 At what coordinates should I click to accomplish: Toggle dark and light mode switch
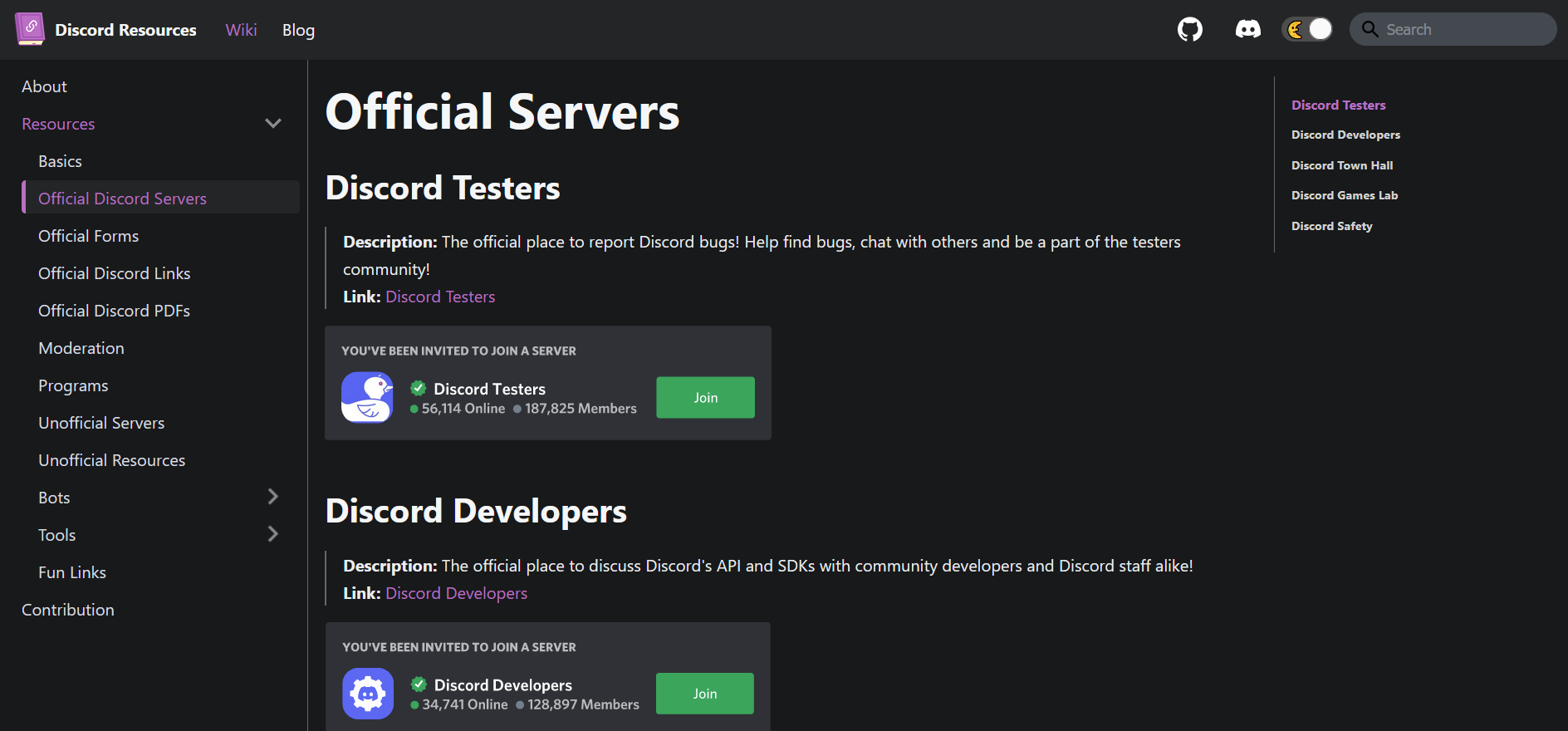coord(1307,30)
